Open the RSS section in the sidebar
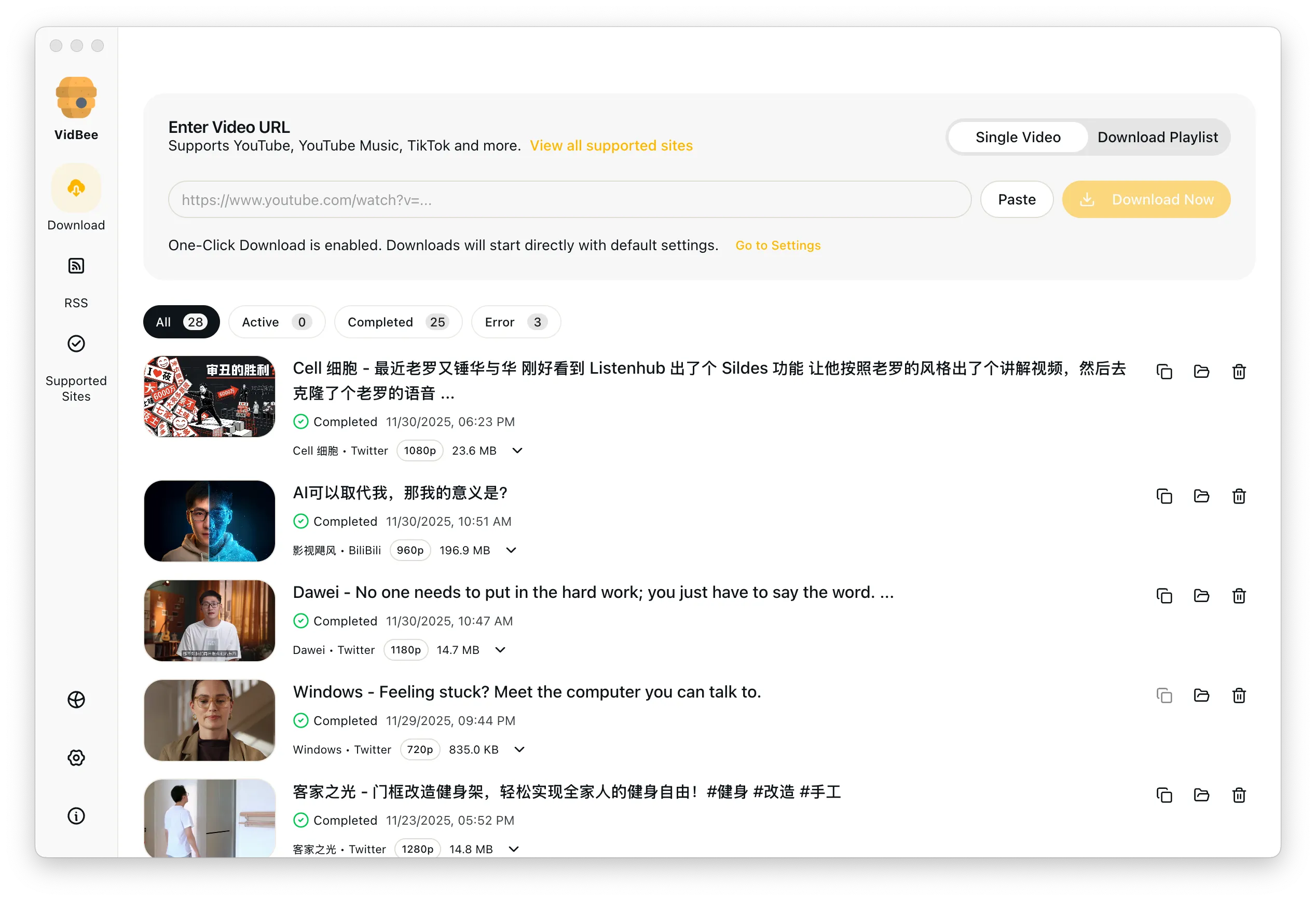1316x901 pixels. point(76,266)
